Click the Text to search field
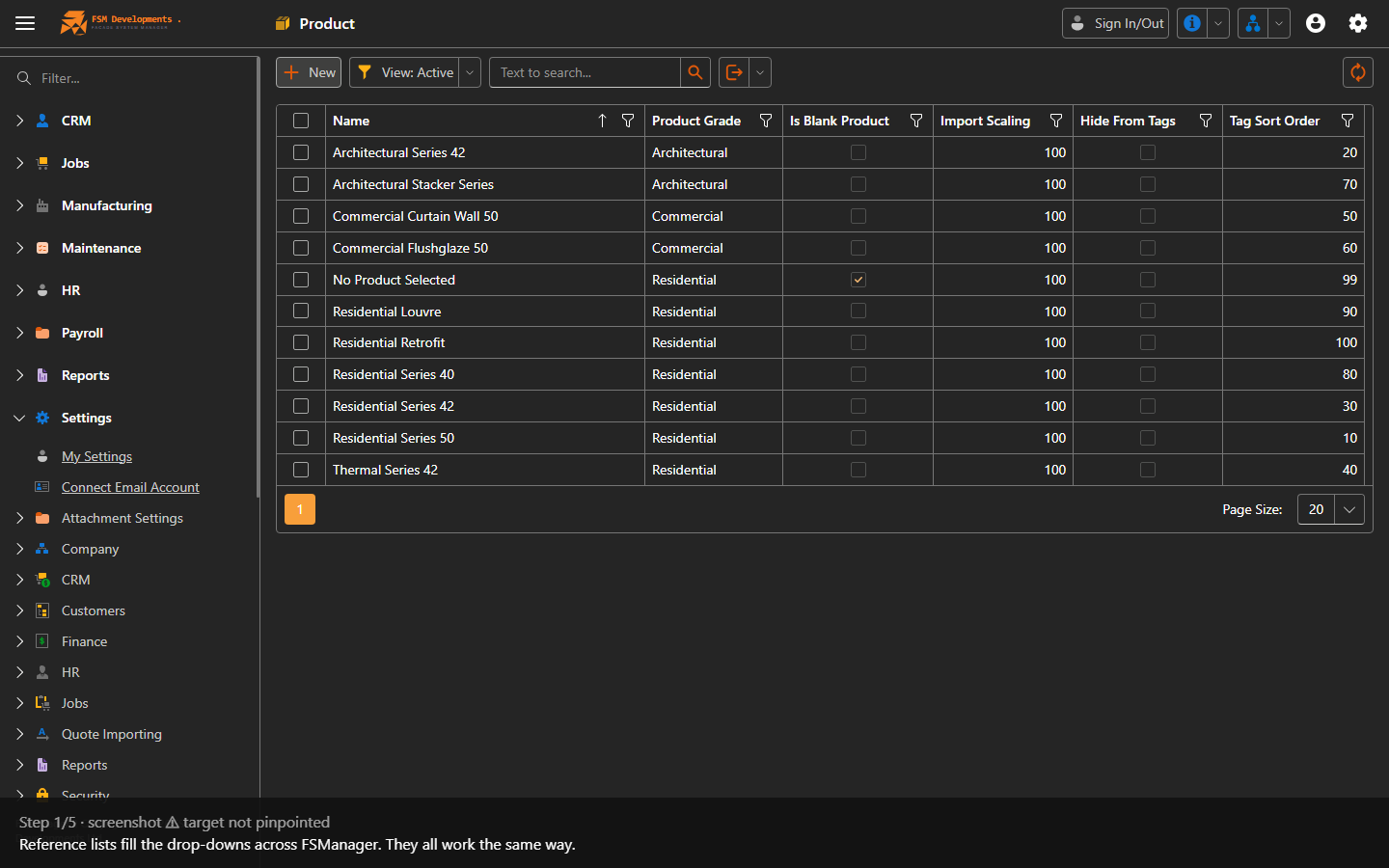Image resolution: width=1389 pixels, height=868 pixels. pos(585,72)
